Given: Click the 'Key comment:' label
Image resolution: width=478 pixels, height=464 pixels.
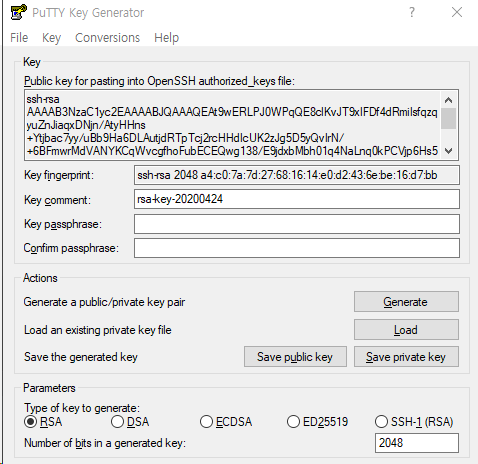Looking at the screenshot, I should coord(57,200).
